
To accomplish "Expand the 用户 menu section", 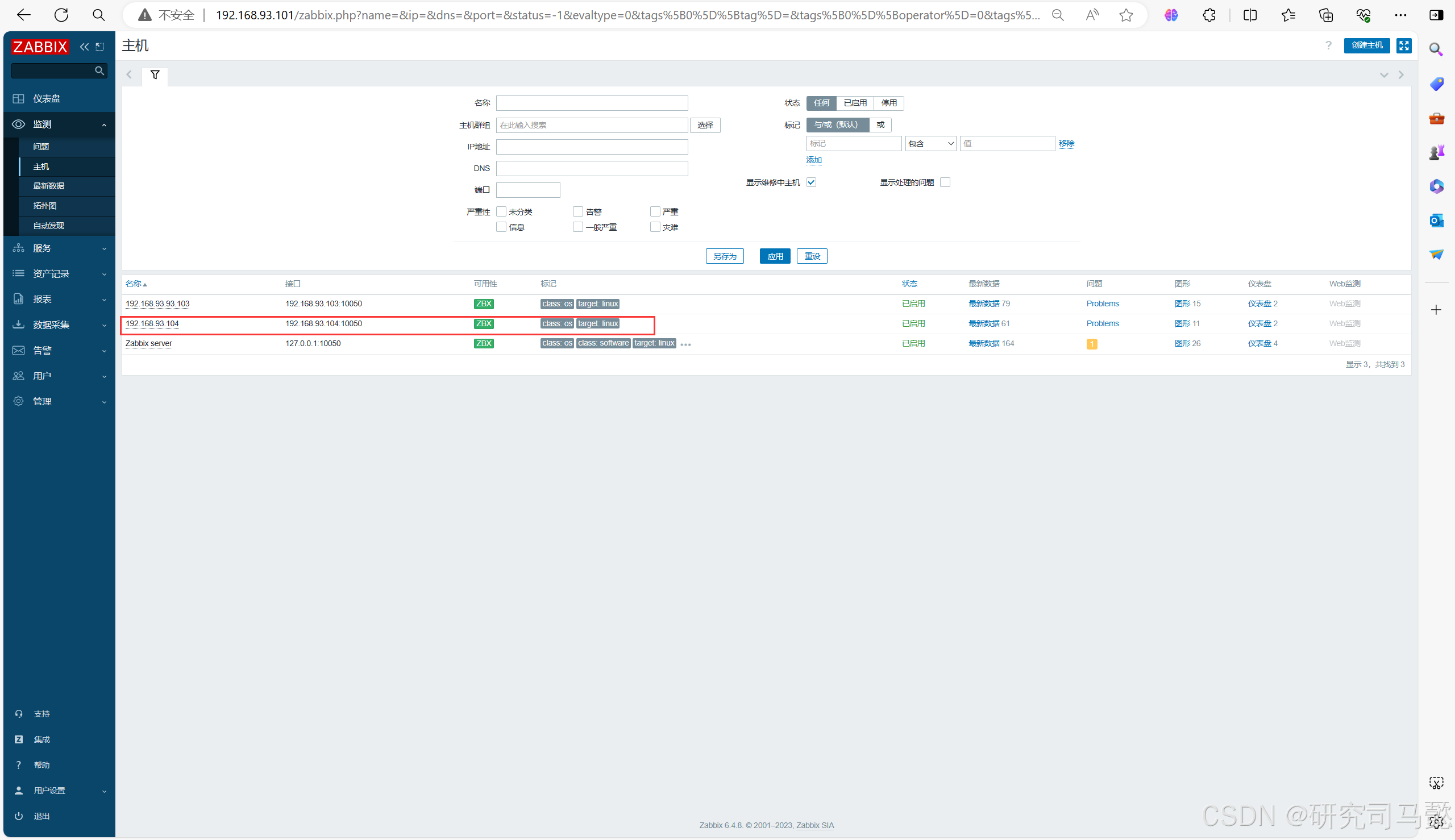I will tap(59, 376).
